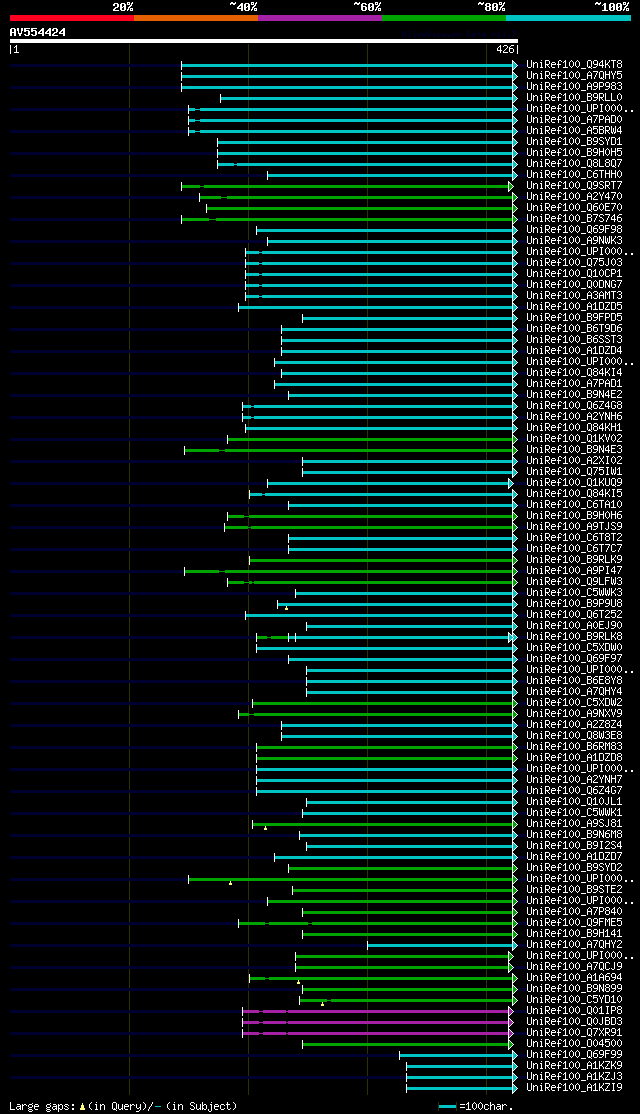640x1114 pixels.
Task: Select the label UniRef100_Q8L8Q7
Action: (574, 163)
